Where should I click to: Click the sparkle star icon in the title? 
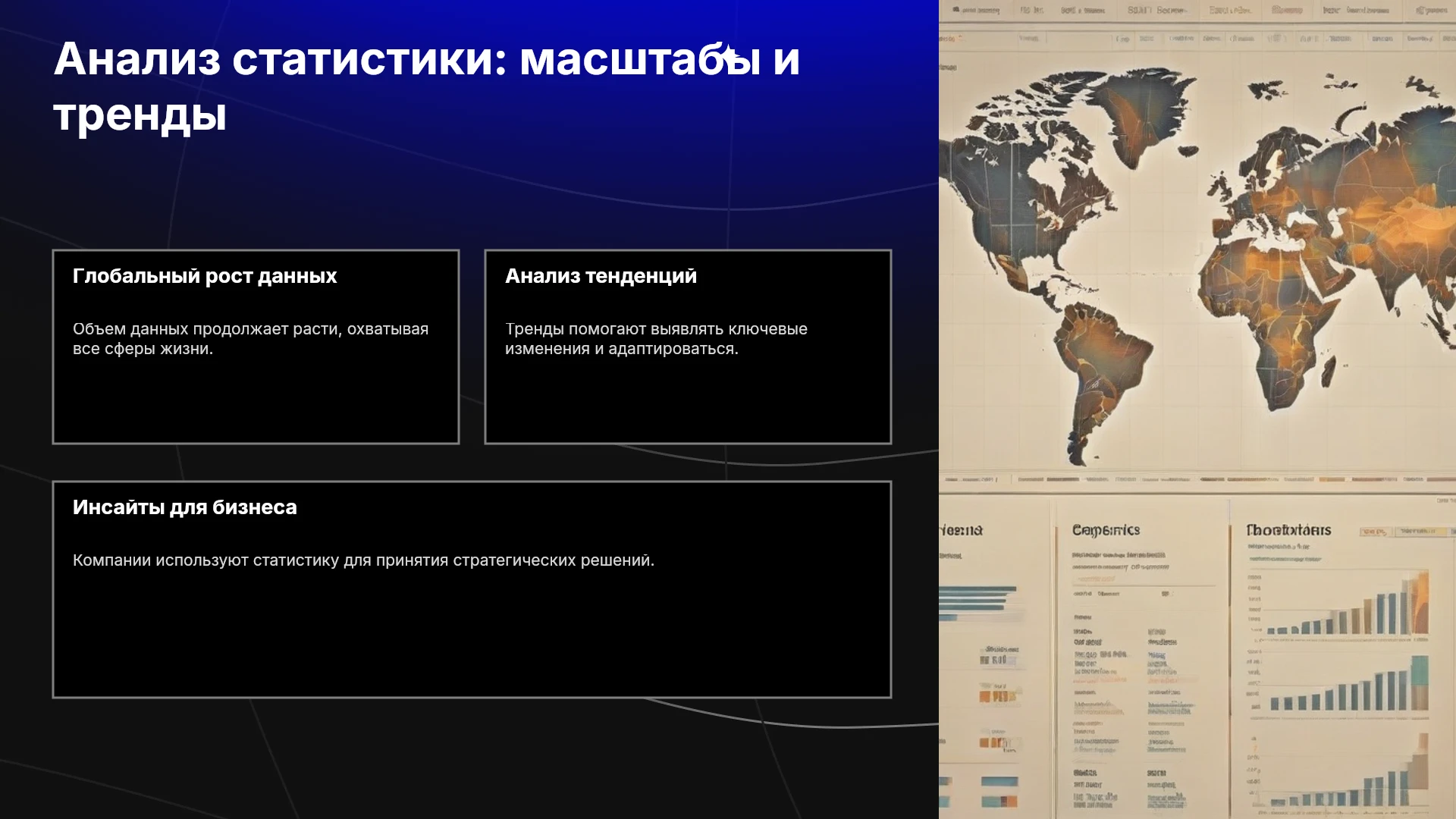(727, 55)
